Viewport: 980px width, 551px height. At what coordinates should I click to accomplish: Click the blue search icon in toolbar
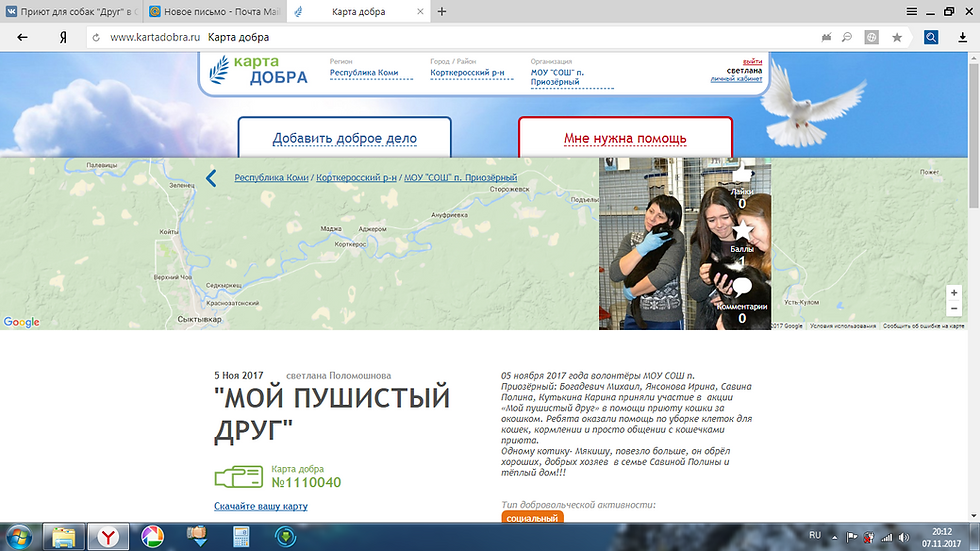tap(931, 37)
